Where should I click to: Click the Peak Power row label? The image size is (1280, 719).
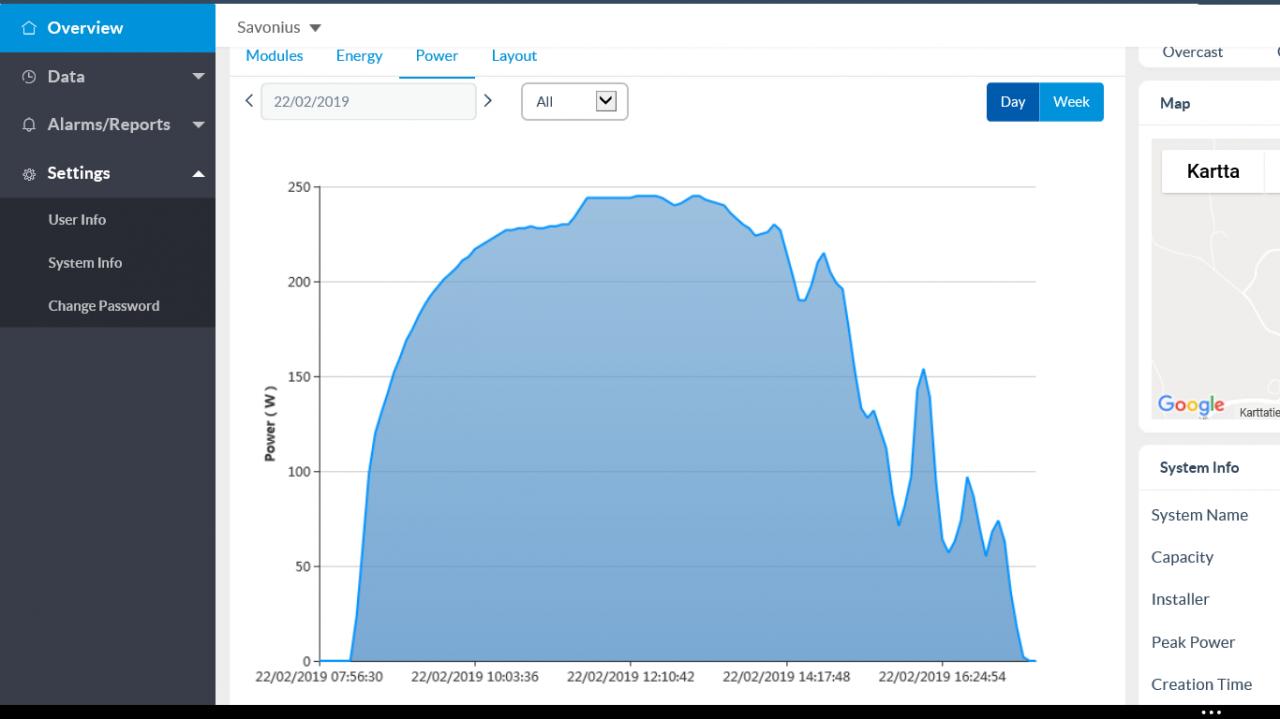[x=1193, y=642]
